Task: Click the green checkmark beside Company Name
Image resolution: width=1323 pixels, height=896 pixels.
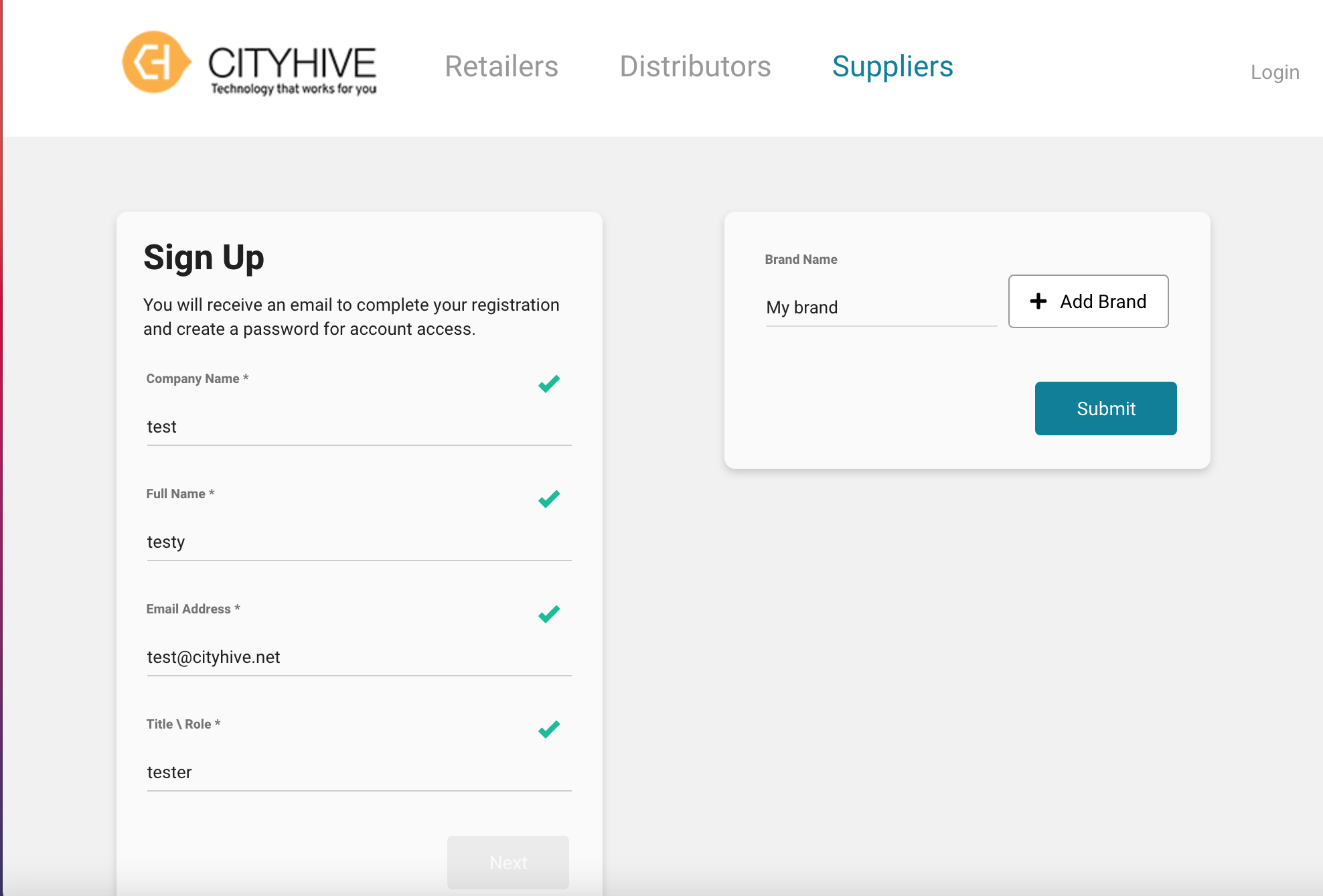Action: pos(549,384)
